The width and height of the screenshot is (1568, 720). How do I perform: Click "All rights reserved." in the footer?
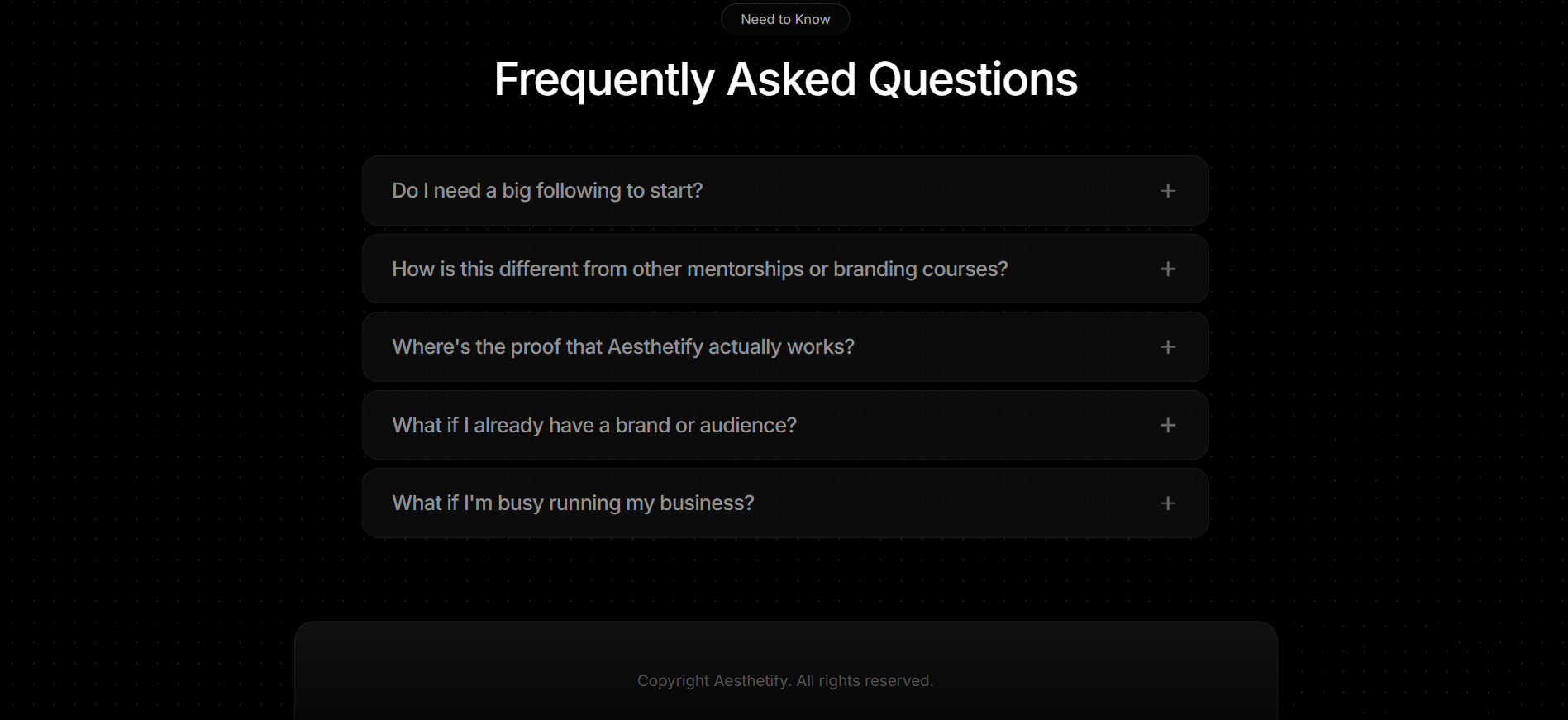point(865,680)
